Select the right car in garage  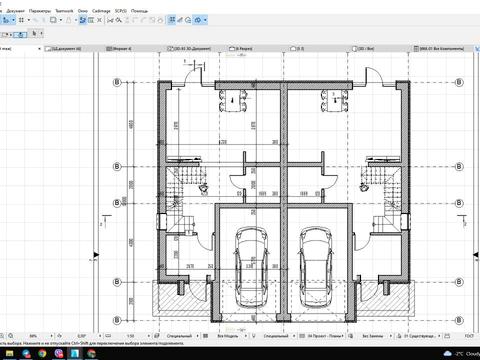pos(316,267)
